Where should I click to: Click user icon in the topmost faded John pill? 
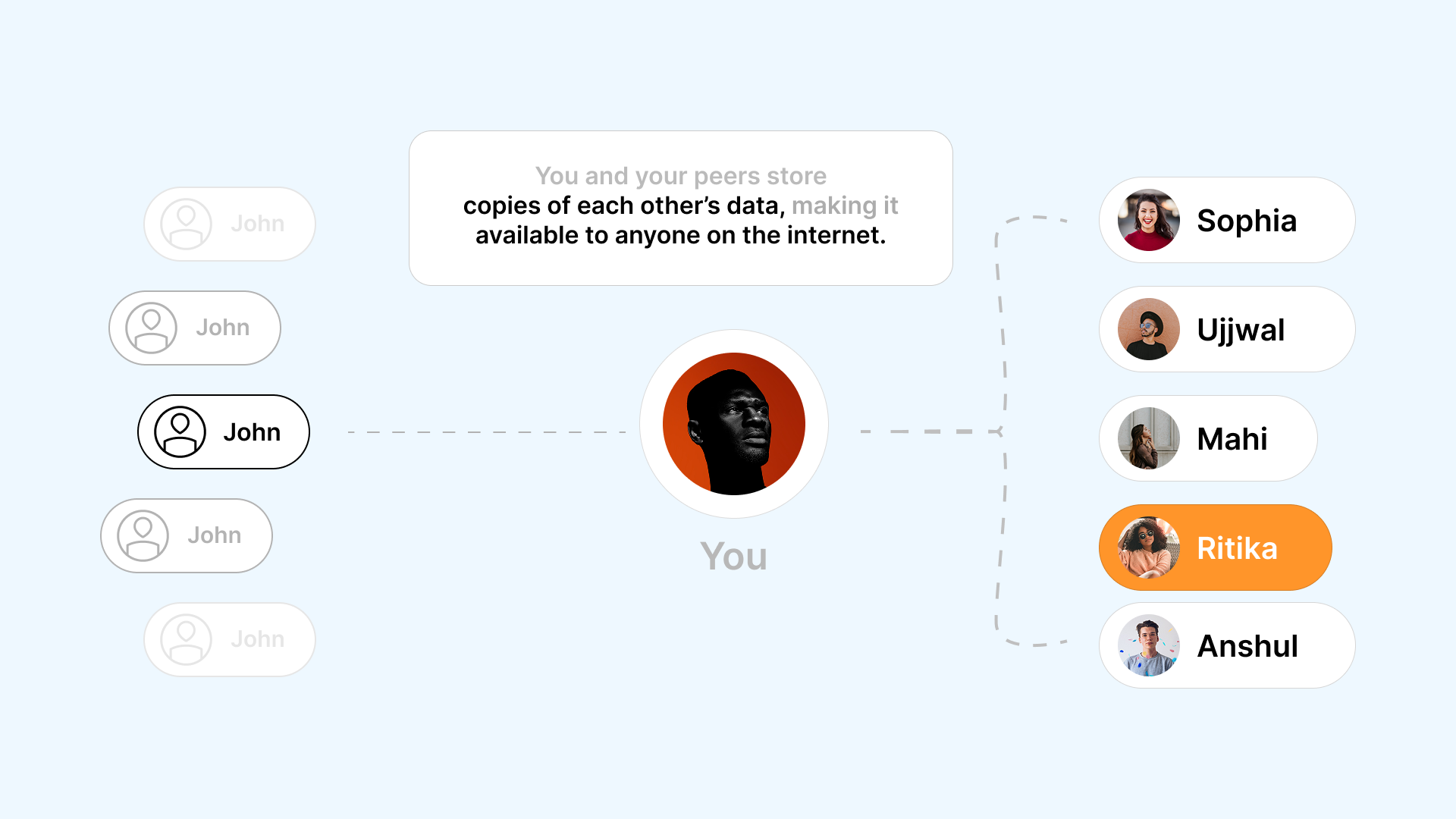point(186,224)
